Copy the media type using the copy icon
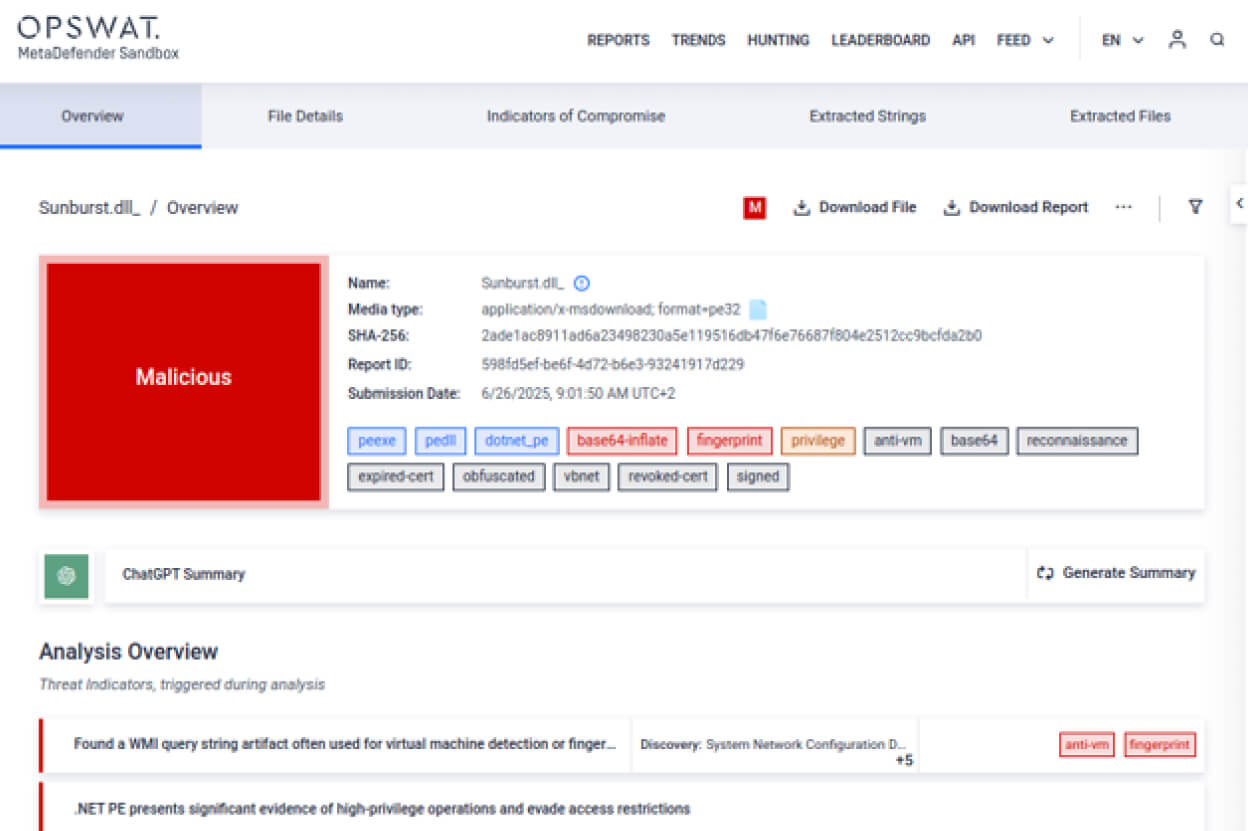Image resolution: width=1248 pixels, height=831 pixels. 757,310
